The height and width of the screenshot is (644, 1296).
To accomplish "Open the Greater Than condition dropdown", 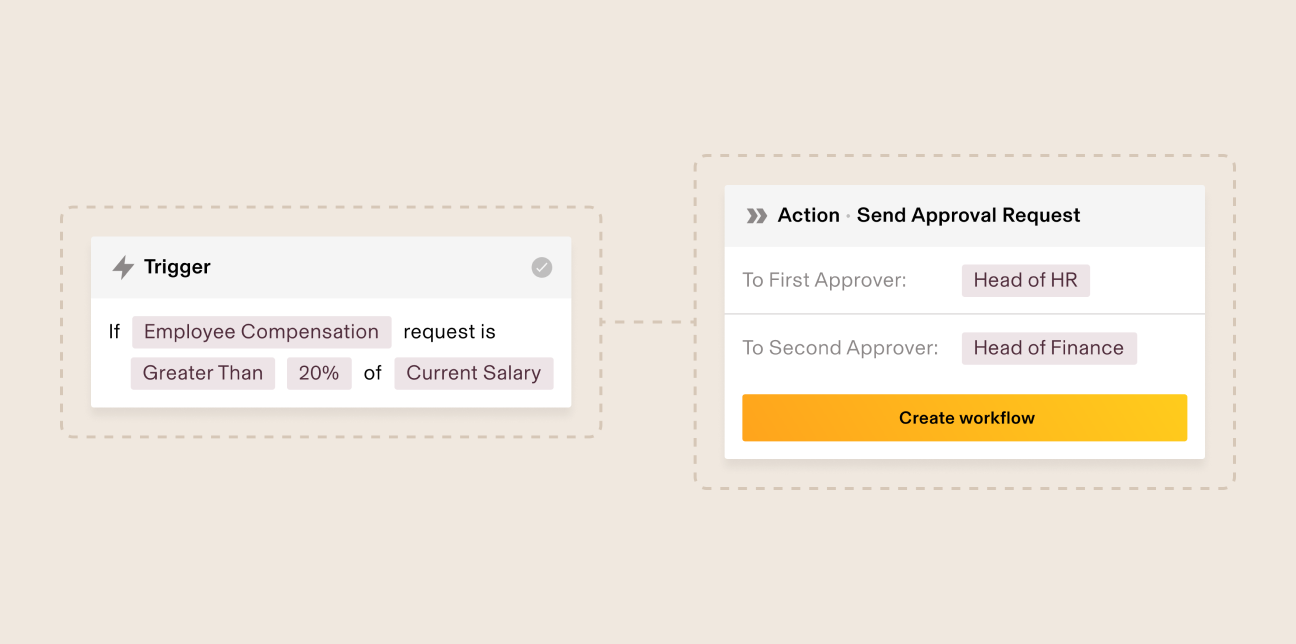I will coord(203,373).
